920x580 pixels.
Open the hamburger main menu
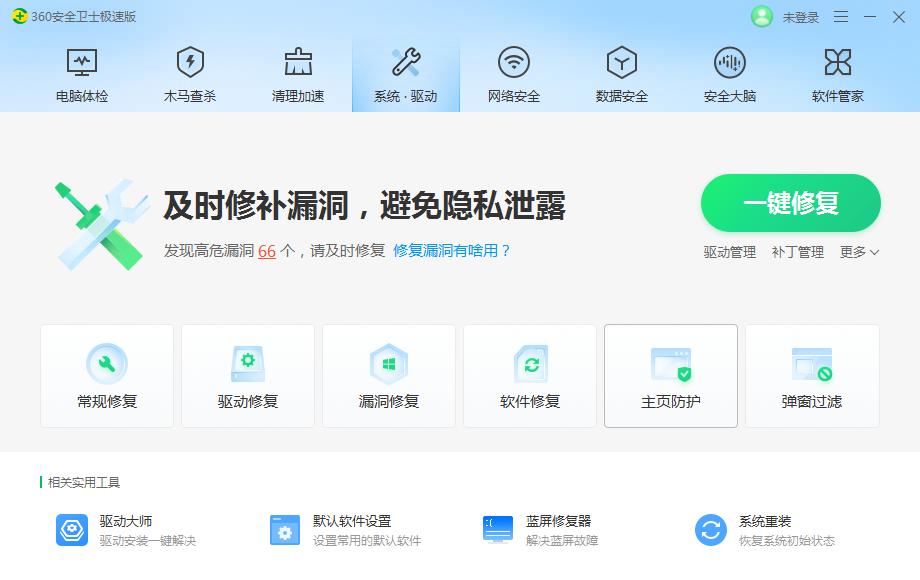point(841,17)
